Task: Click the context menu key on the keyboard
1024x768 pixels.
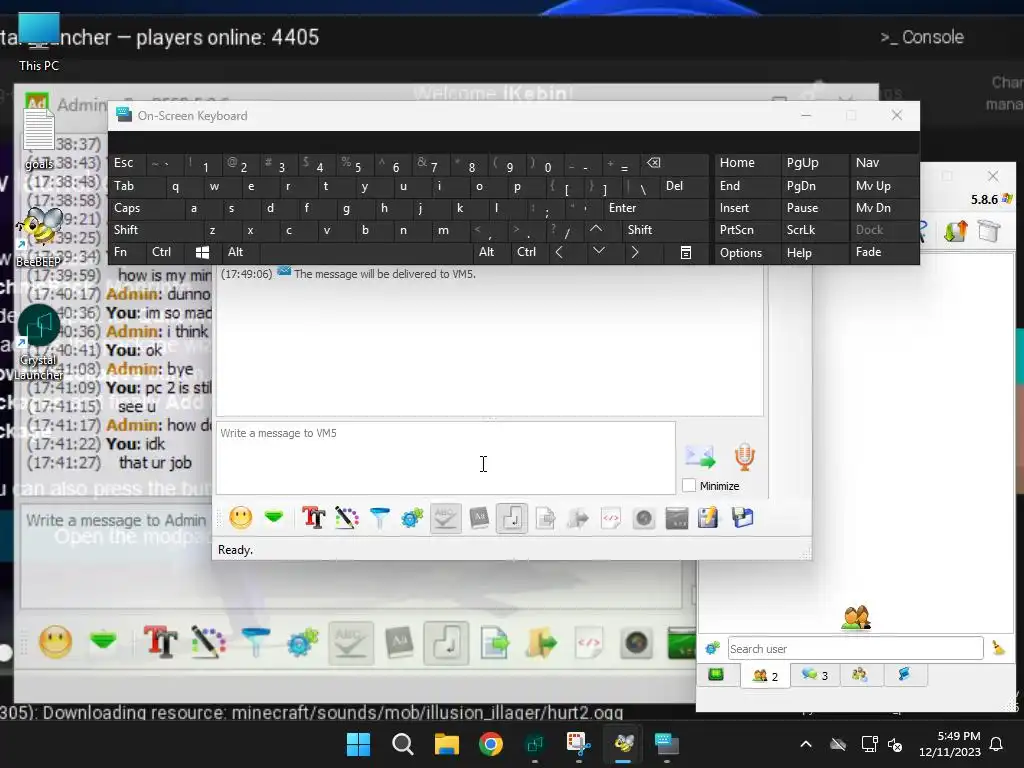Action: [686, 253]
